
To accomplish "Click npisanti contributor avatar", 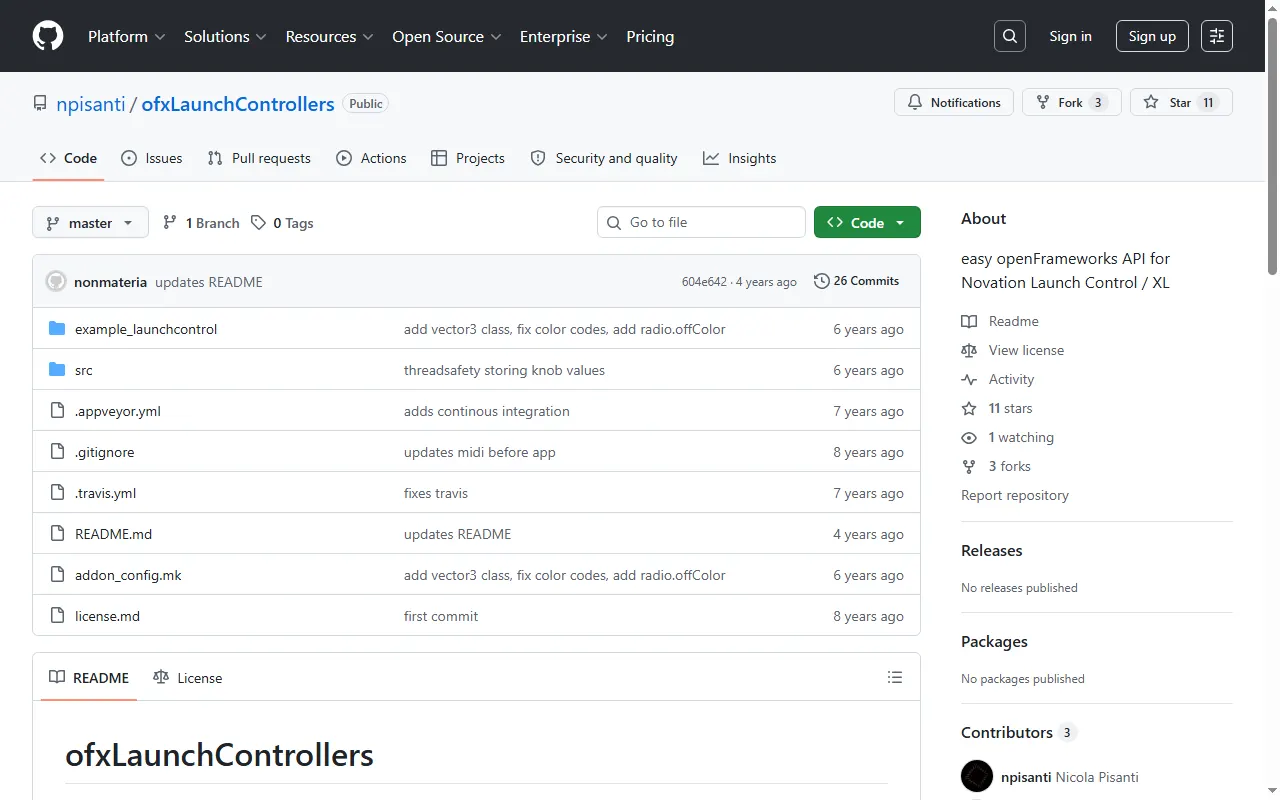I will tap(977, 777).
